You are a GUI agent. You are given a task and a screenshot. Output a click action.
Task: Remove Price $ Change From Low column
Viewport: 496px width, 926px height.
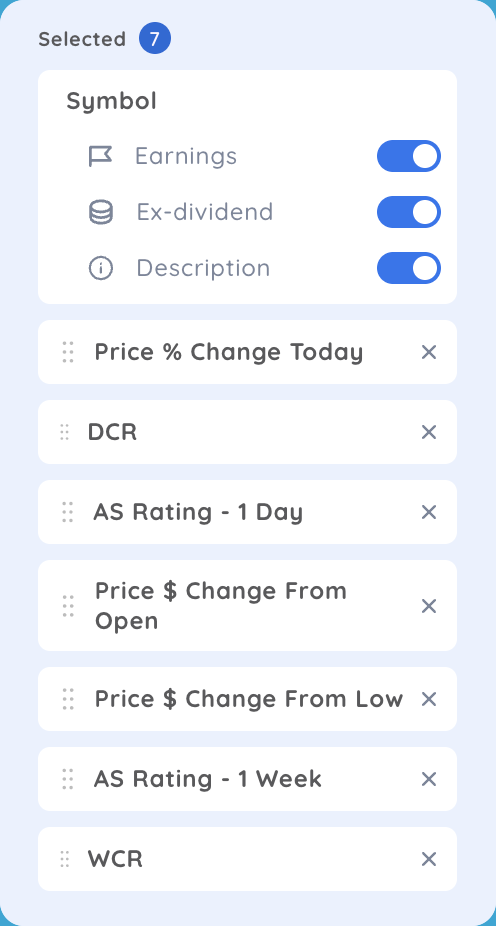pos(429,699)
